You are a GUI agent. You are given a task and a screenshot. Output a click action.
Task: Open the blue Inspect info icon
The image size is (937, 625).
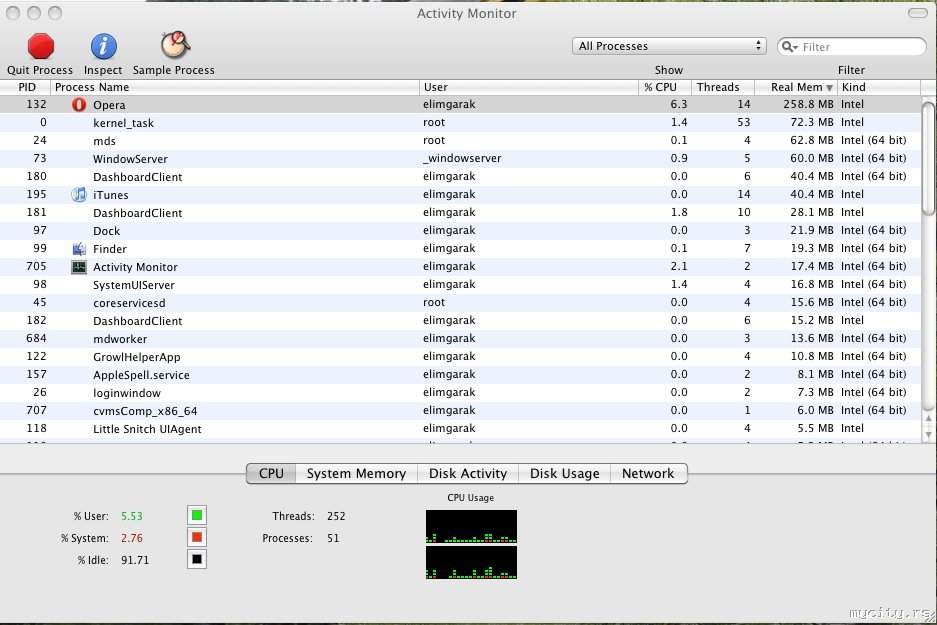[x=103, y=46]
